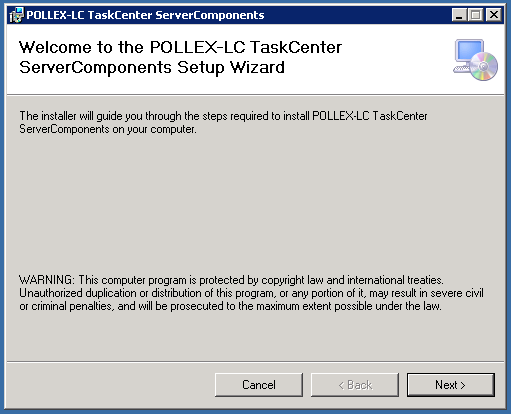Click the Unauthorized duplication warning sentence
This screenshot has width=511, height=414.
[x=251, y=293]
